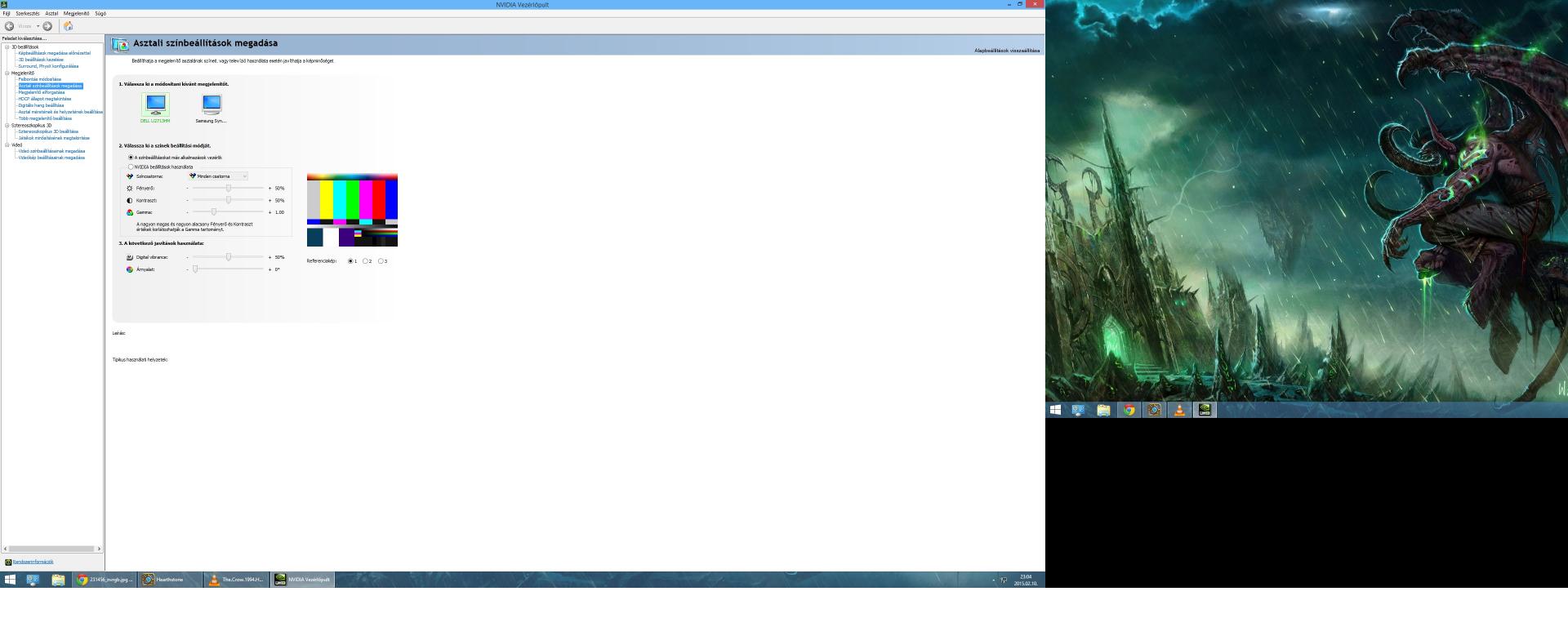Open 'Digitális hang beállítása' tree item

pos(41,105)
